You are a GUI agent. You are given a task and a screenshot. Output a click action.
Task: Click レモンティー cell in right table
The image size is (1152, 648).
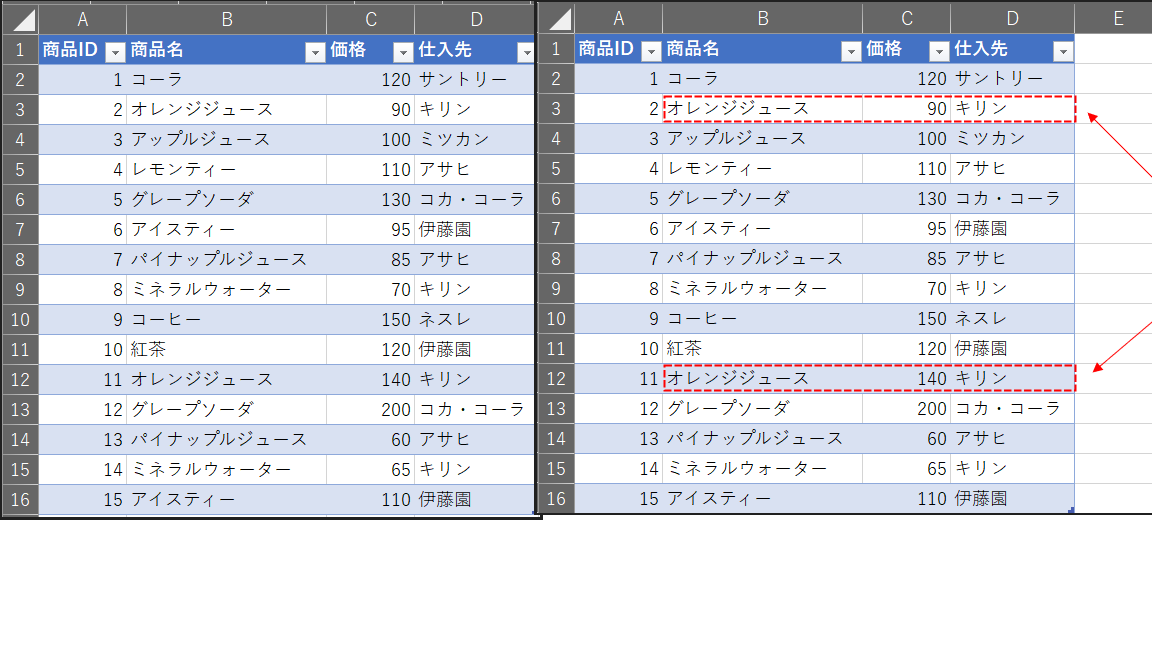pos(763,169)
